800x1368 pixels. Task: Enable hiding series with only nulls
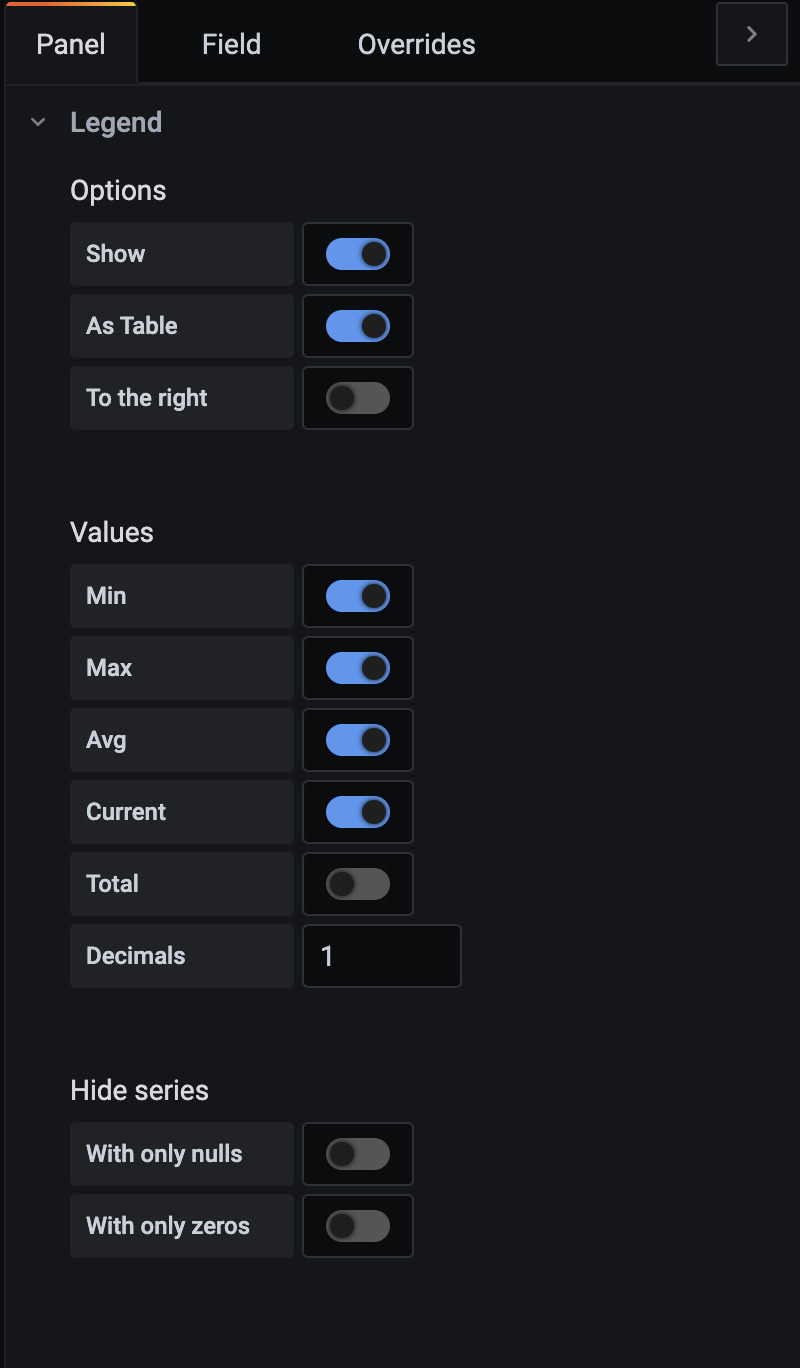tap(357, 1154)
